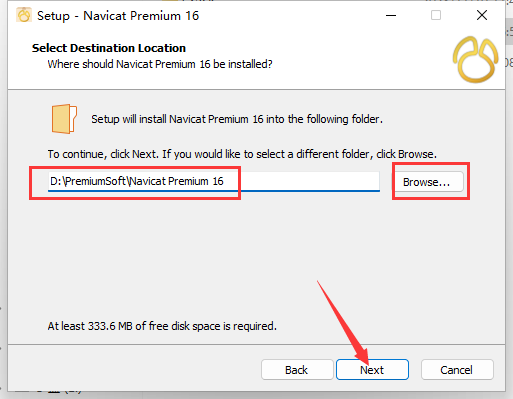Minimize the Setup window
The height and width of the screenshot is (399, 513).
(391, 15)
